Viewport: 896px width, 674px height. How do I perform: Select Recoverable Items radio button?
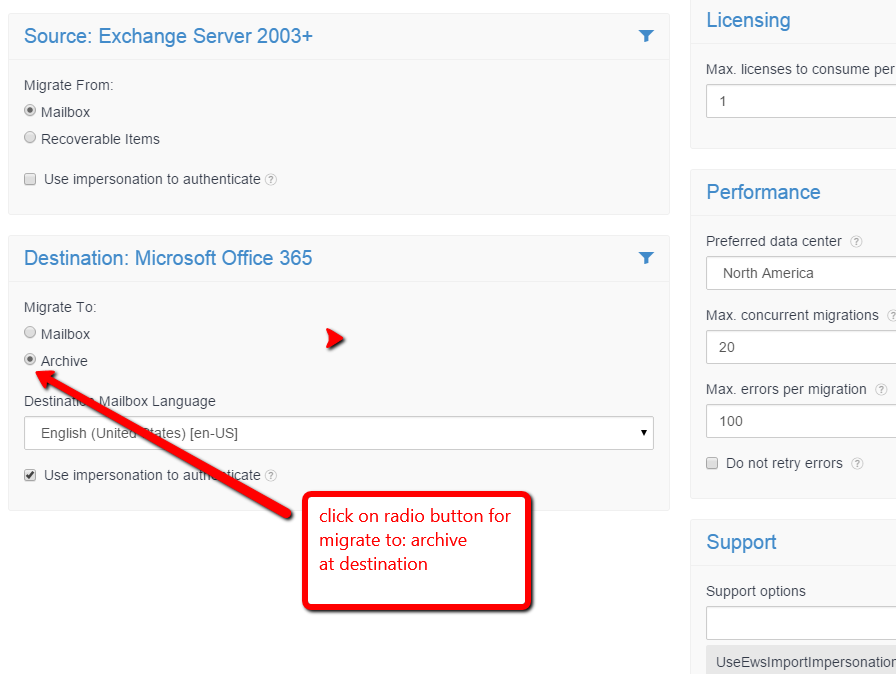tap(30, 137)
